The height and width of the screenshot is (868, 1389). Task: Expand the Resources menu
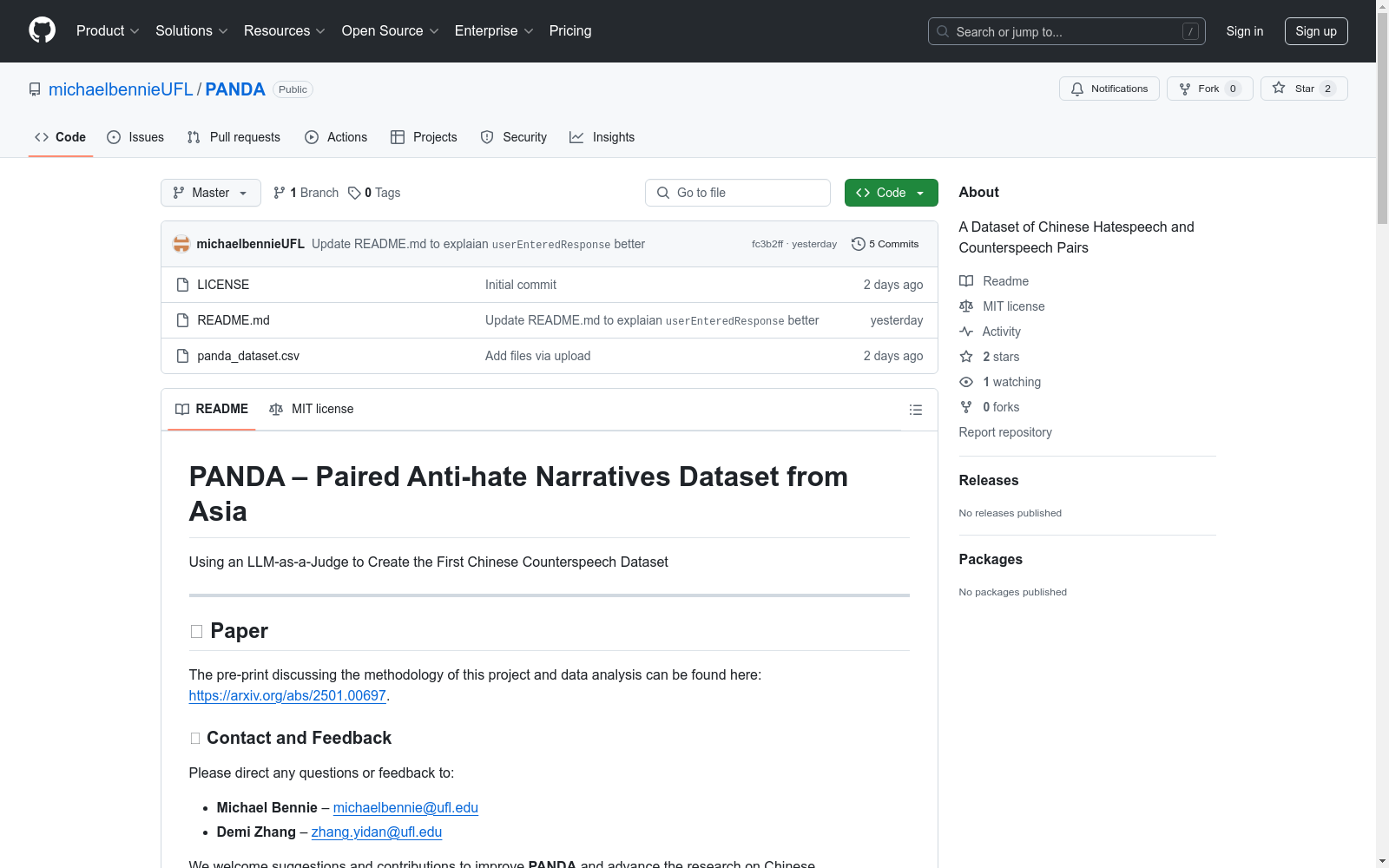click(x=285, y=30)
